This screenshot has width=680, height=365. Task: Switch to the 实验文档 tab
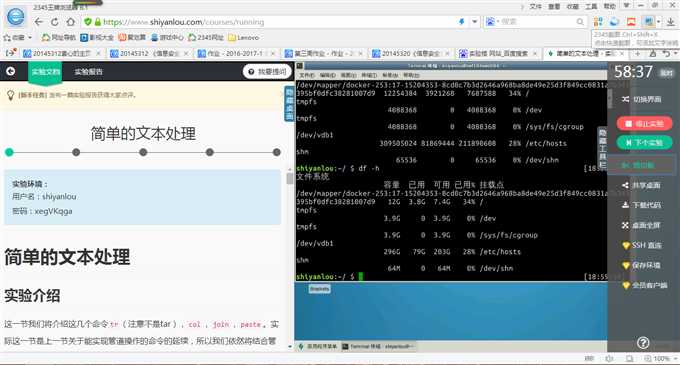point(46,72)
